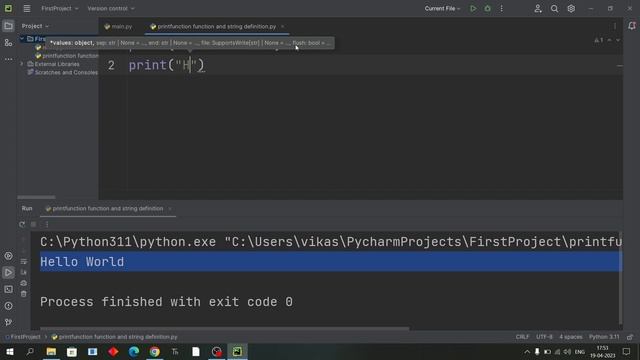The width and height of the screenshot is (640, 360).
Task: Toggle the Run tool window icon
Action: [x=8, y=273]
